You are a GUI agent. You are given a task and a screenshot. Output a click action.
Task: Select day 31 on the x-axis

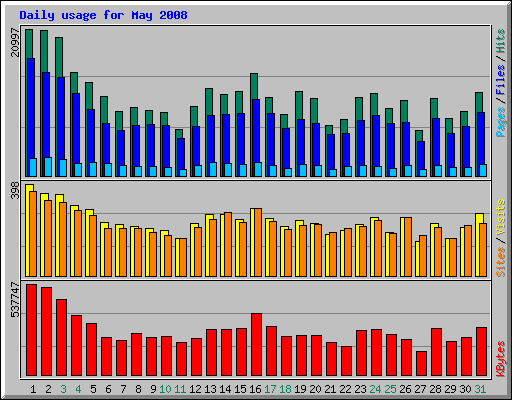[480, 389]
